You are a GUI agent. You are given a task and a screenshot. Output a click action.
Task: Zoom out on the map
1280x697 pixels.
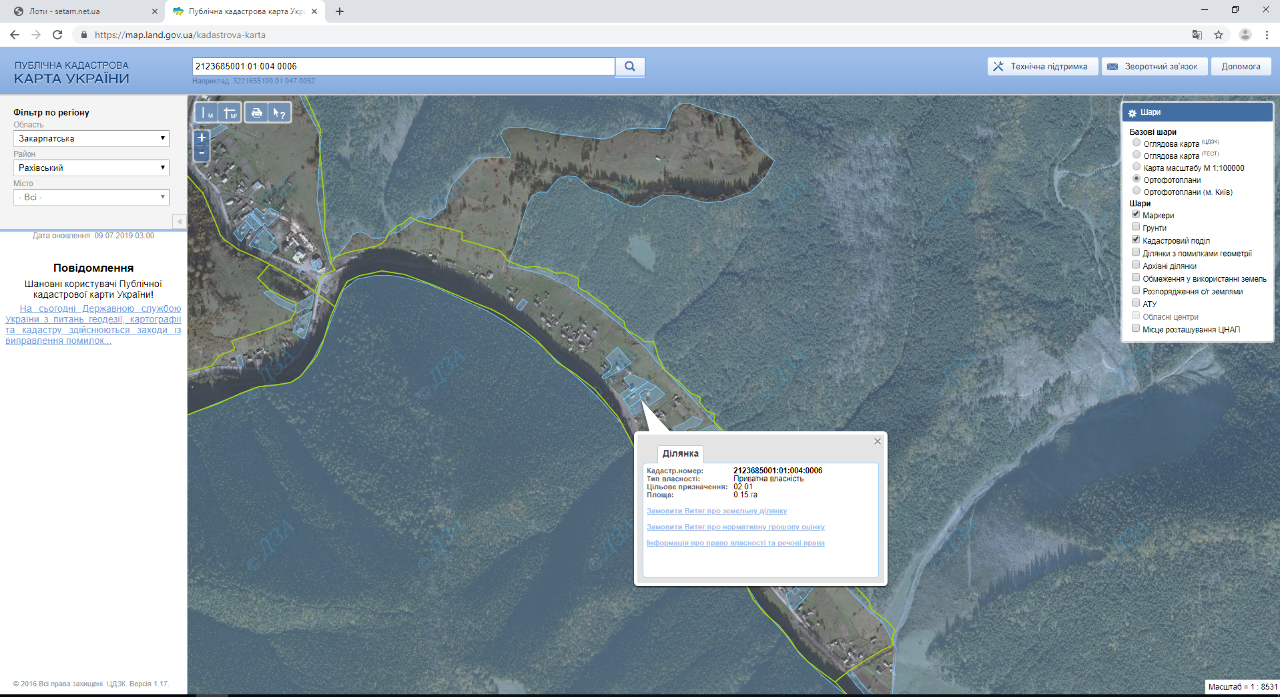[x=202, y=154]
